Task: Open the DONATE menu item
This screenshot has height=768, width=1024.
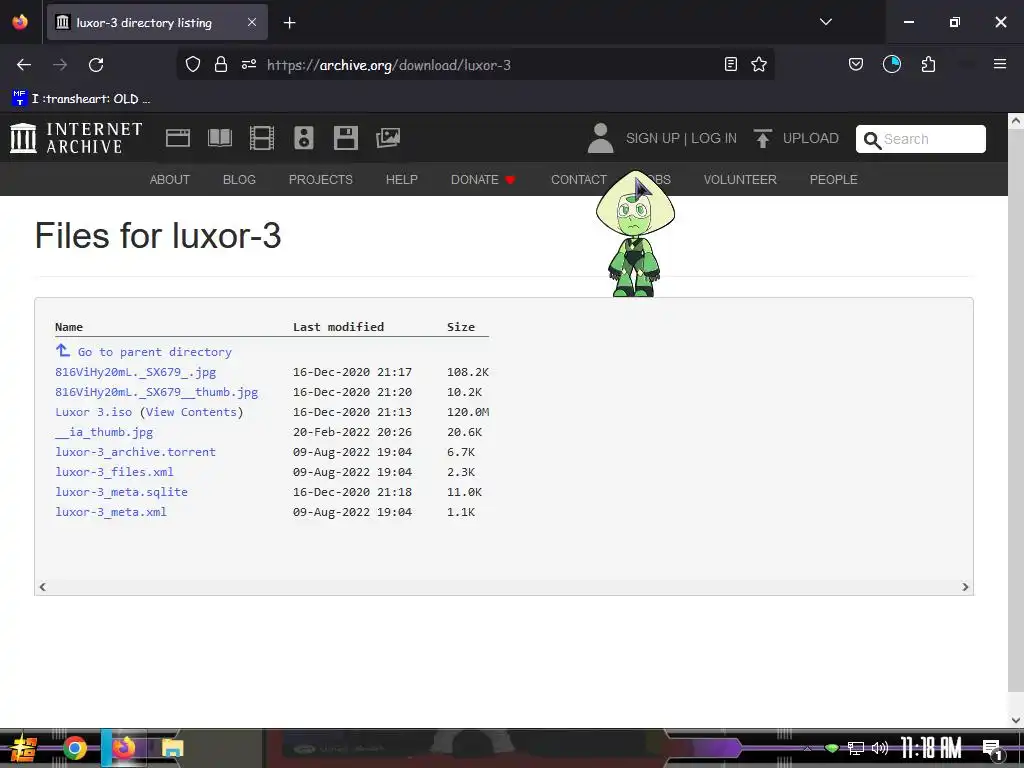Action: pos(483,180)
